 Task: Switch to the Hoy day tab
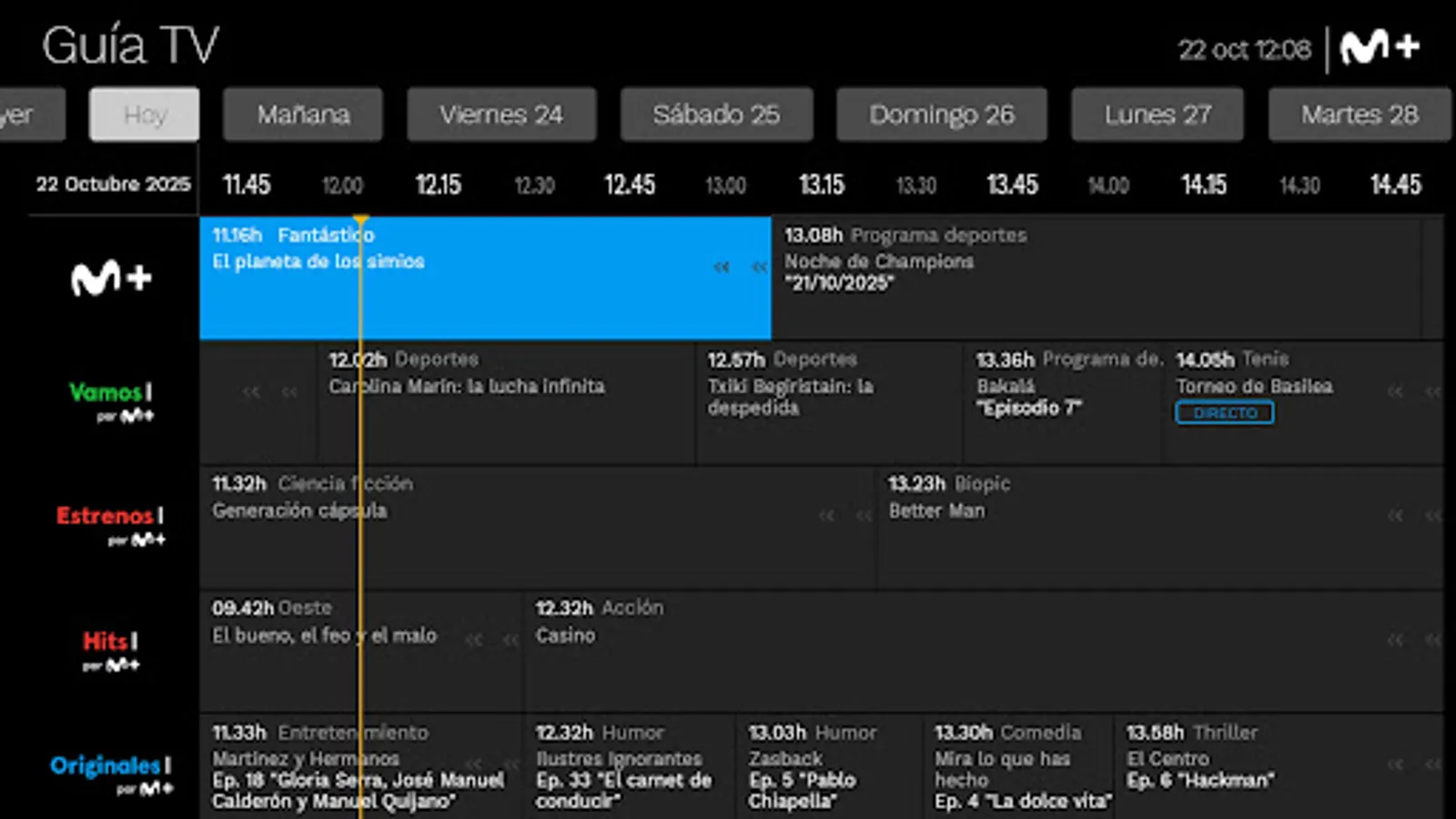145,115
